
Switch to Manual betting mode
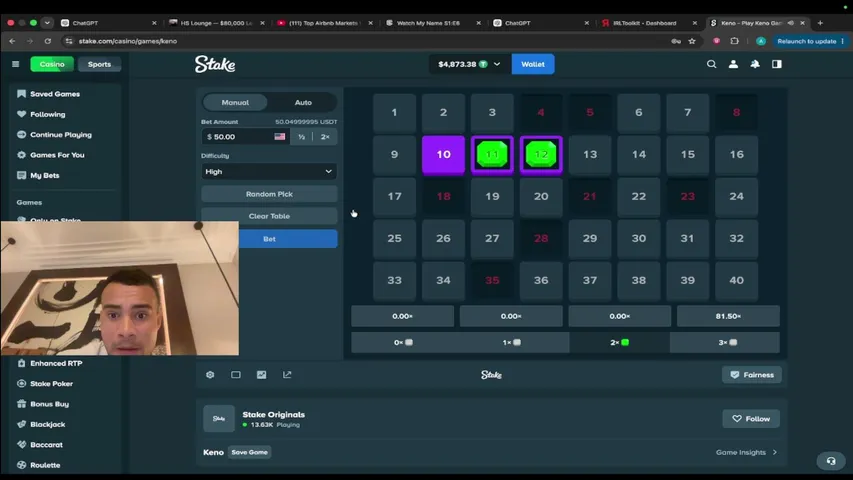(235, 102)
